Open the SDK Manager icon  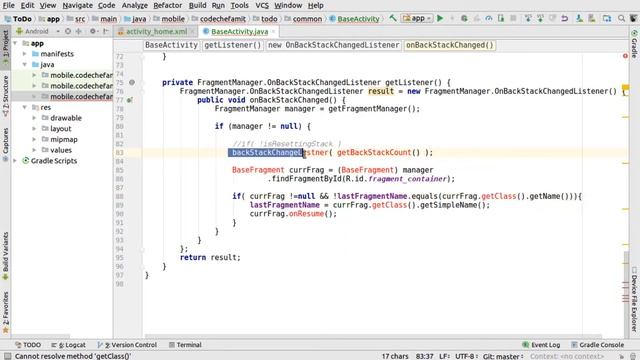point(591,18)
